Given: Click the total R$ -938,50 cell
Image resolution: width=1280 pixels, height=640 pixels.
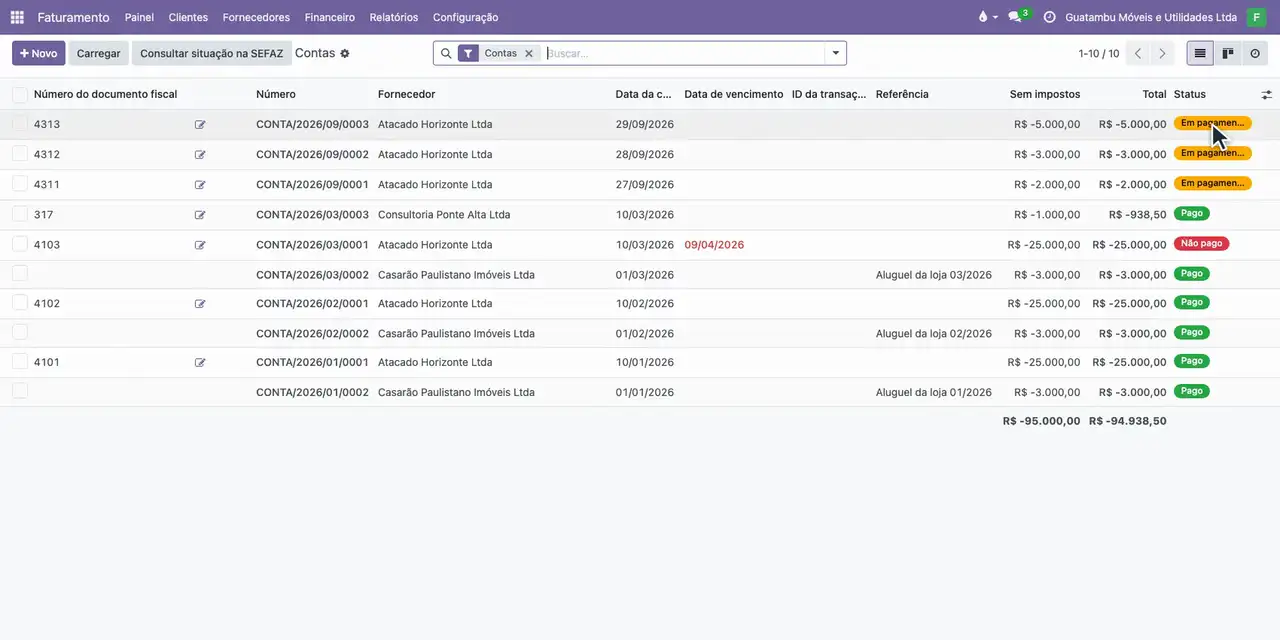Looking at the screenshot, I should [x=1138, y=214].
